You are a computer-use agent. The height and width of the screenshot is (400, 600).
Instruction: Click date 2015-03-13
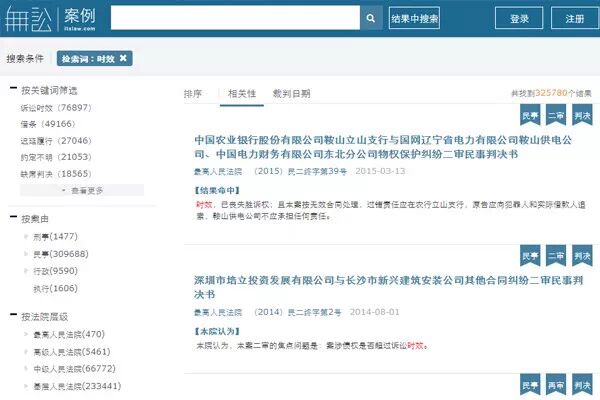(380, 171)
